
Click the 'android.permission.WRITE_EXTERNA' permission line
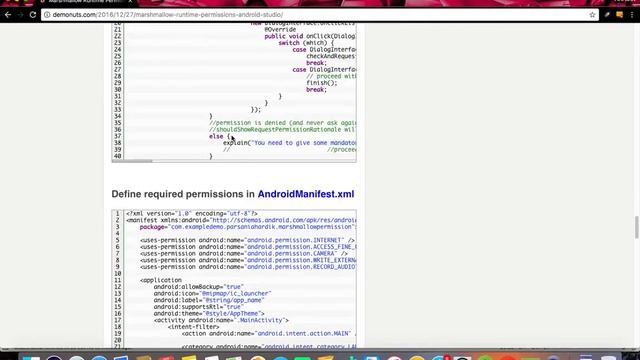click(x=248, y=260)
